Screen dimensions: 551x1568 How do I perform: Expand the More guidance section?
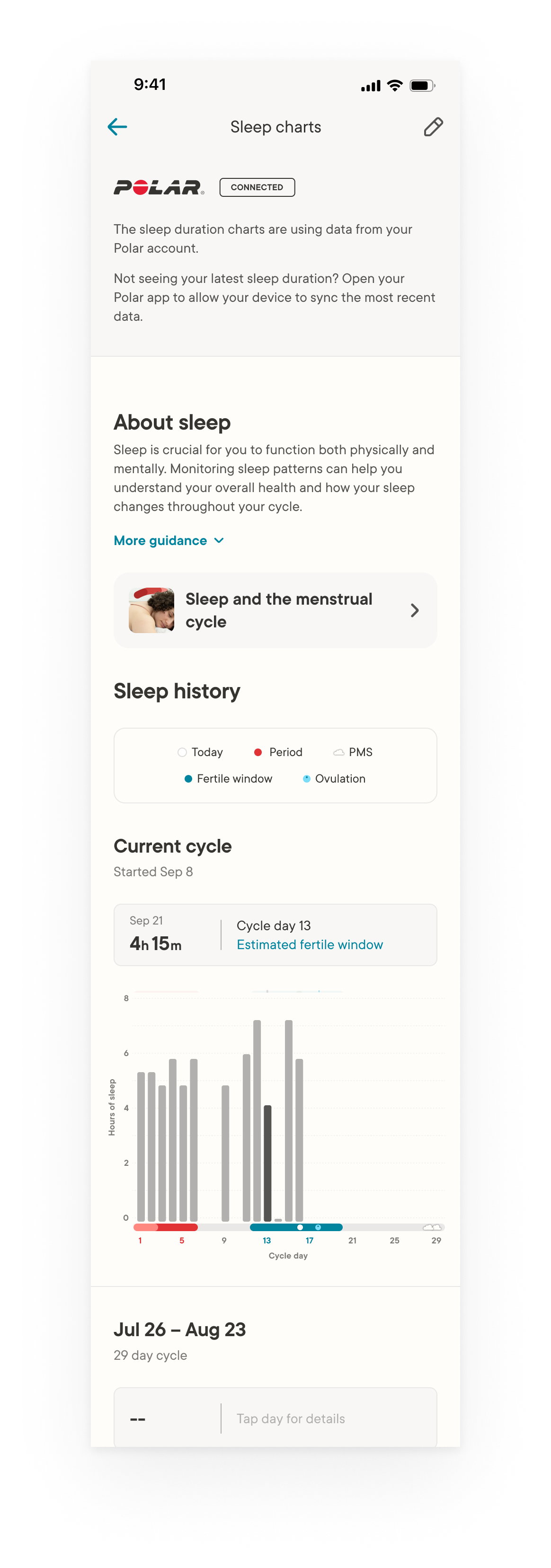(x=161, y=540)
